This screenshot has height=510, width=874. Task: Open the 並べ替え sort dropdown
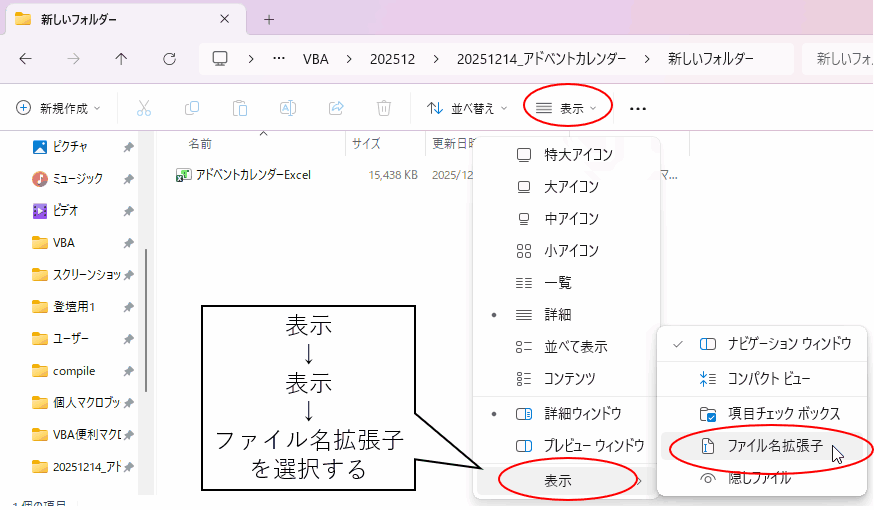[x=467, y=108]
